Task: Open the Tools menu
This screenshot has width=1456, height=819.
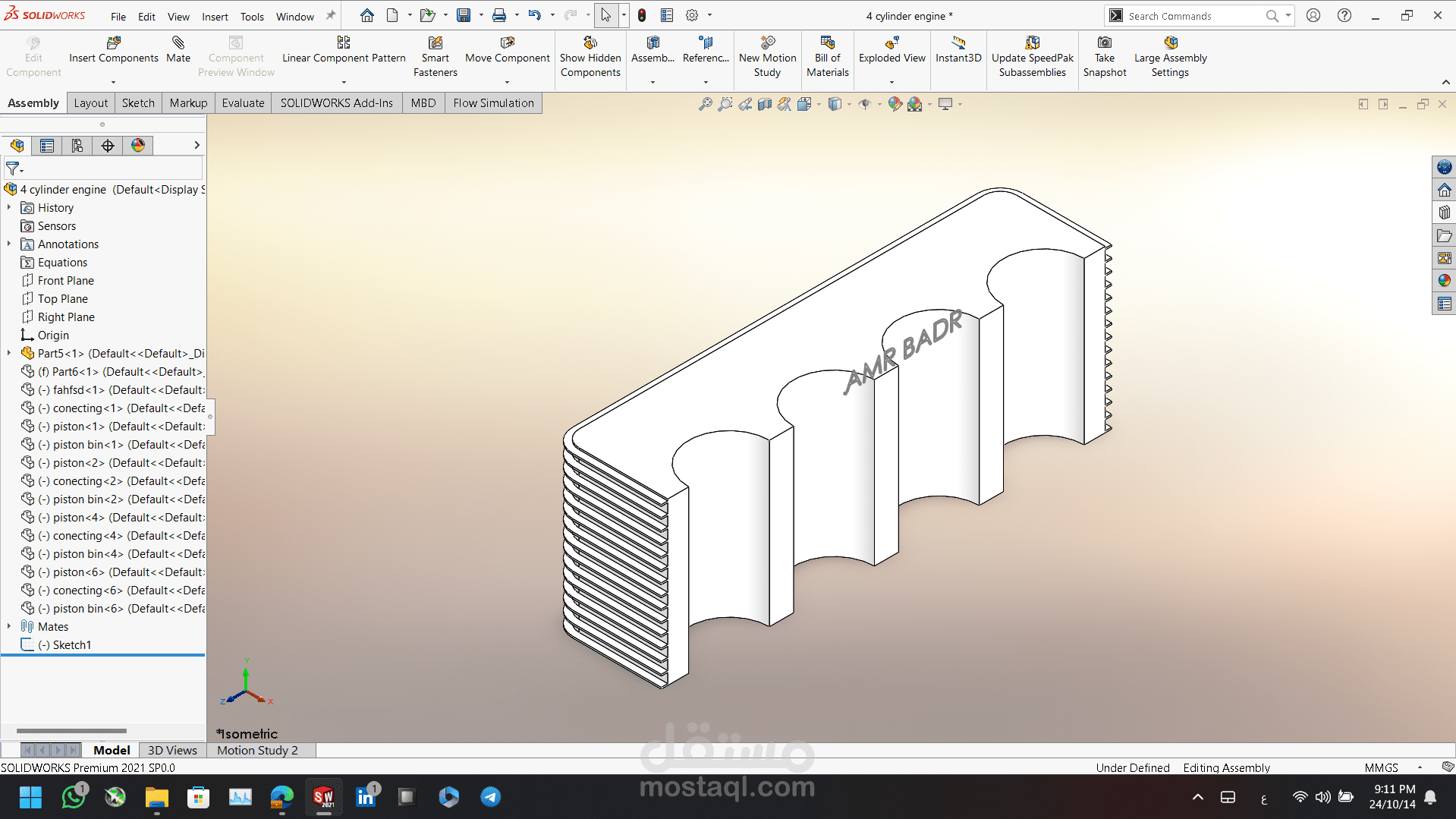Action: click(252, 17)
